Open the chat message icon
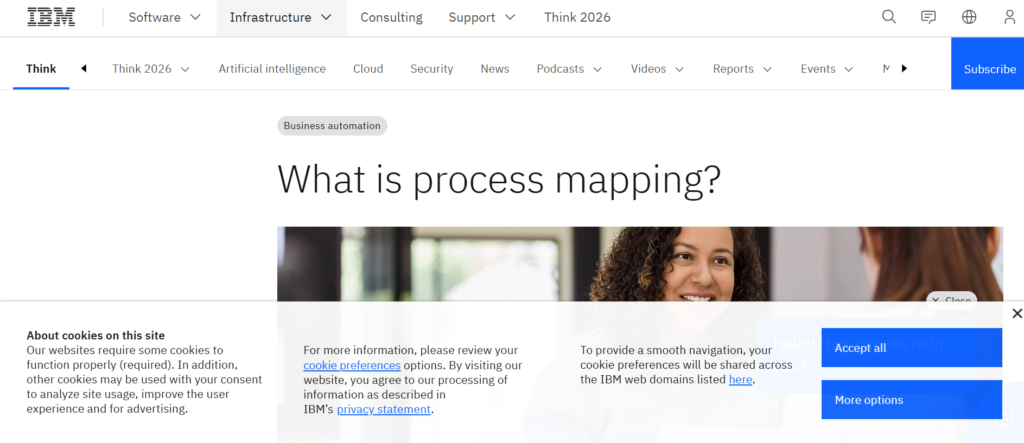 tap(928, 17)
